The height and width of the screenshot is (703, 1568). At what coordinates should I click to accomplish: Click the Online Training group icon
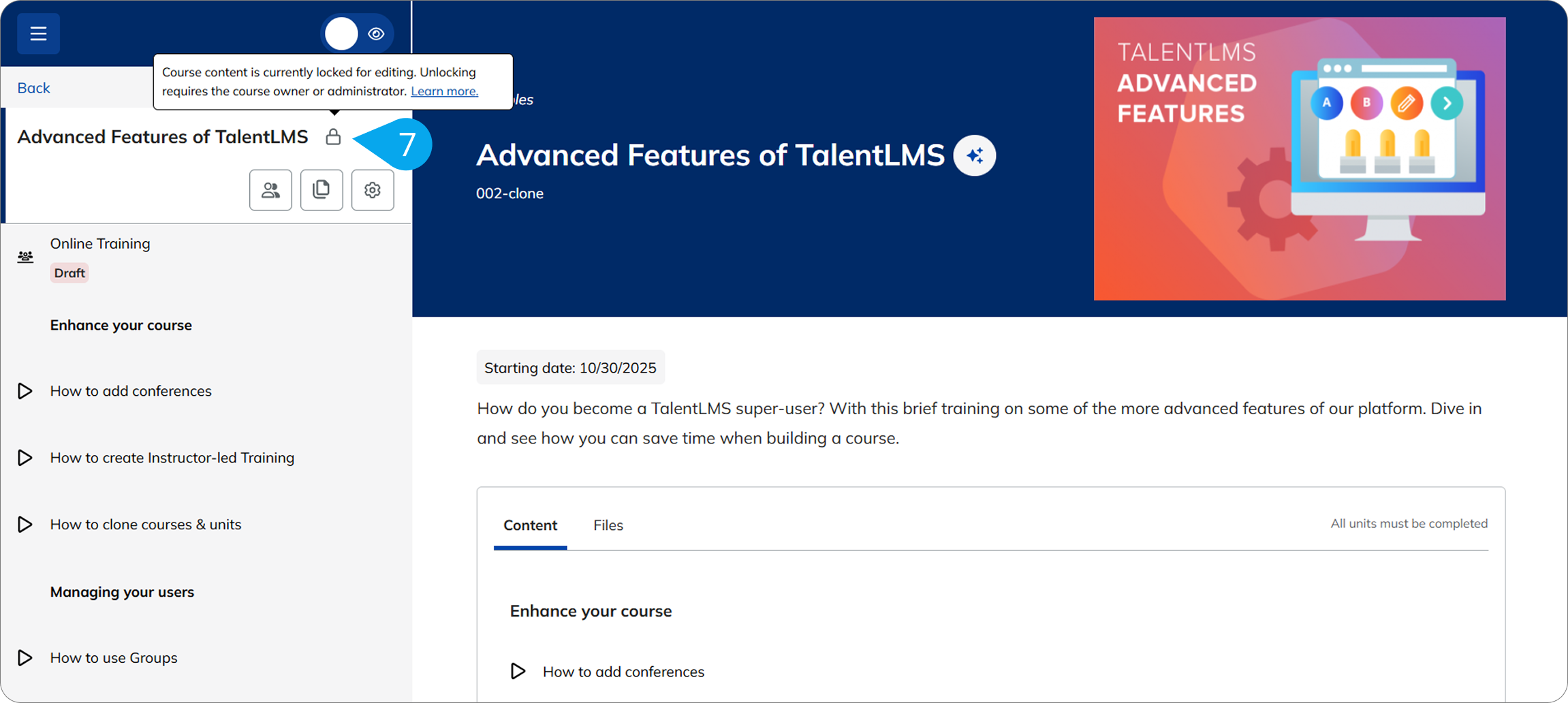(25, 257)
